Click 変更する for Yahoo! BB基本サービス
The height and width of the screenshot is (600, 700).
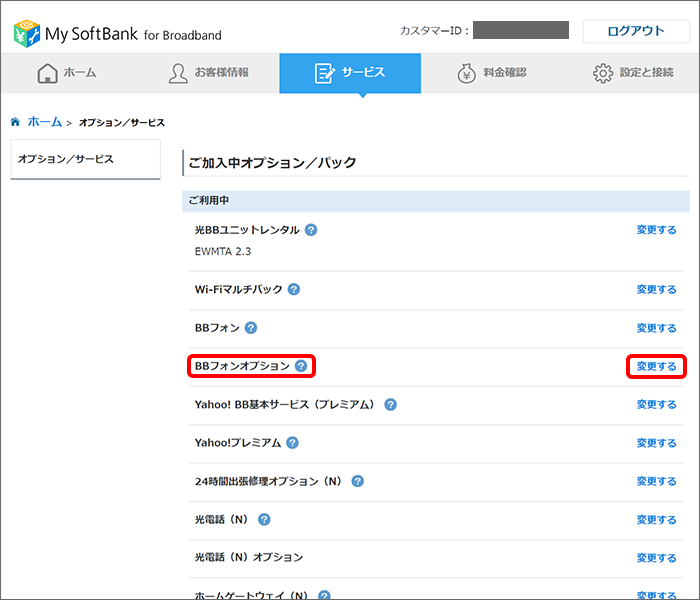tap(656, 404)
